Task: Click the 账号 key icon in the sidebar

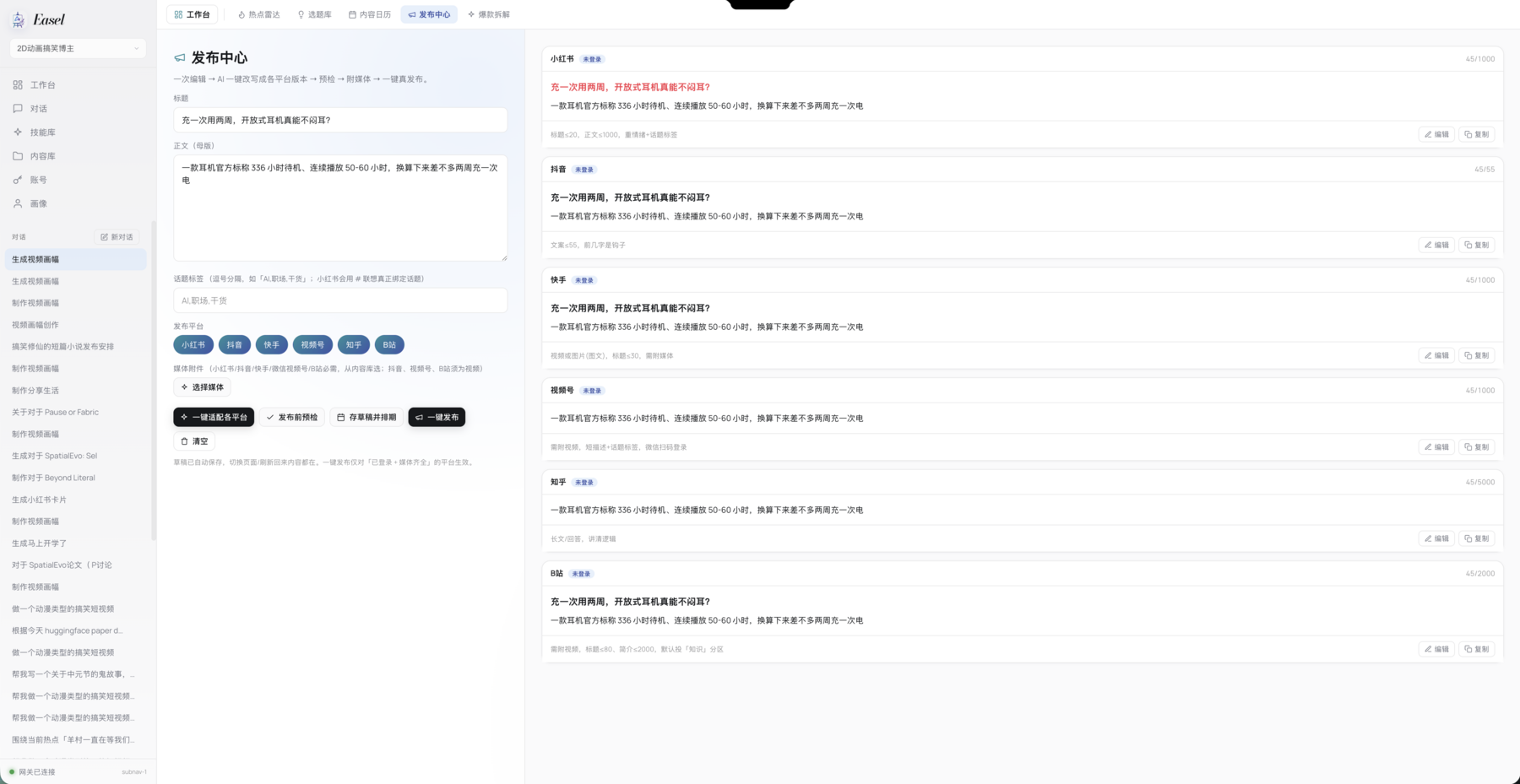Action: 18,180
